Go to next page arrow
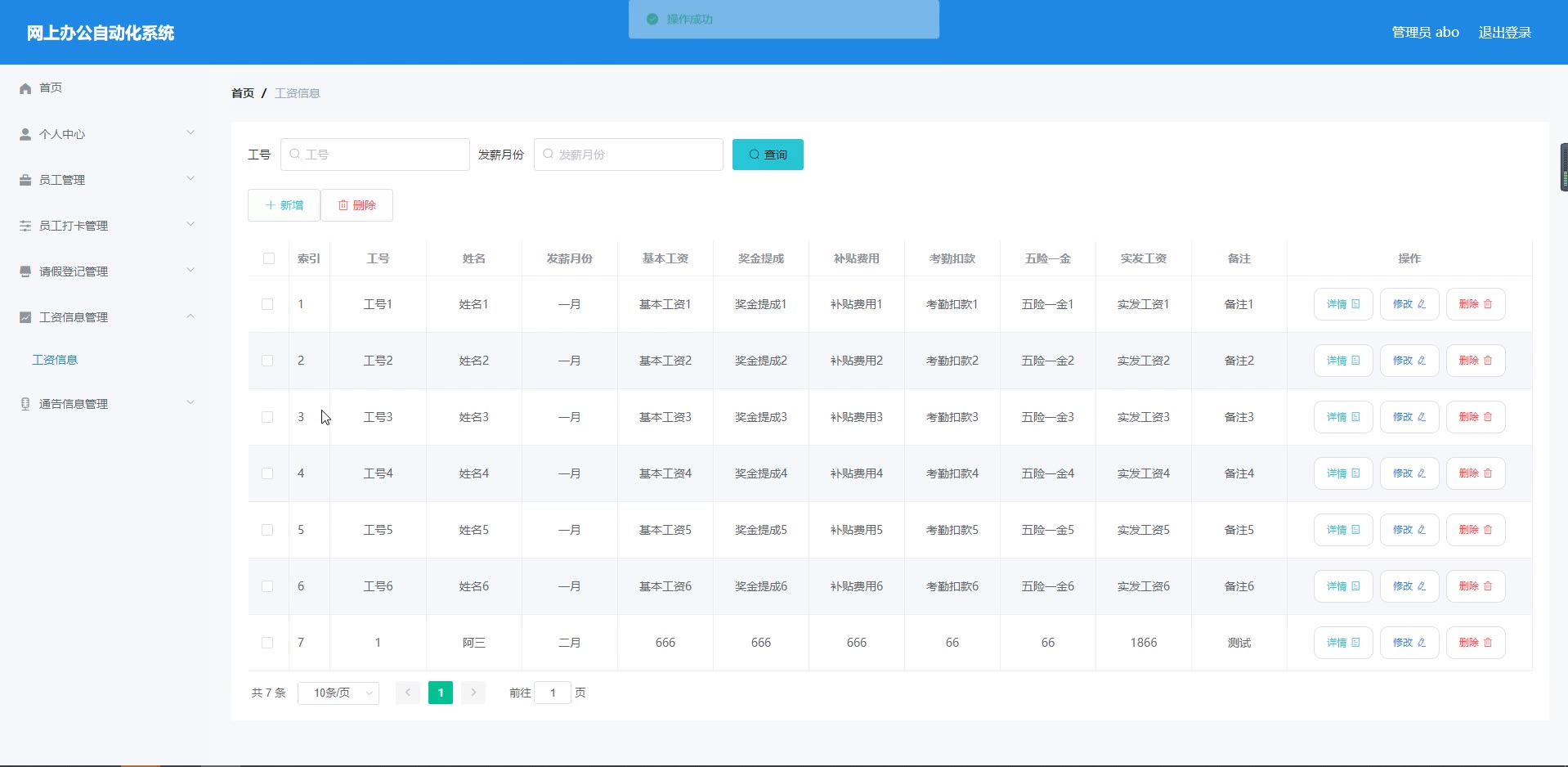 pyautogui.click(x=473, y=693)
